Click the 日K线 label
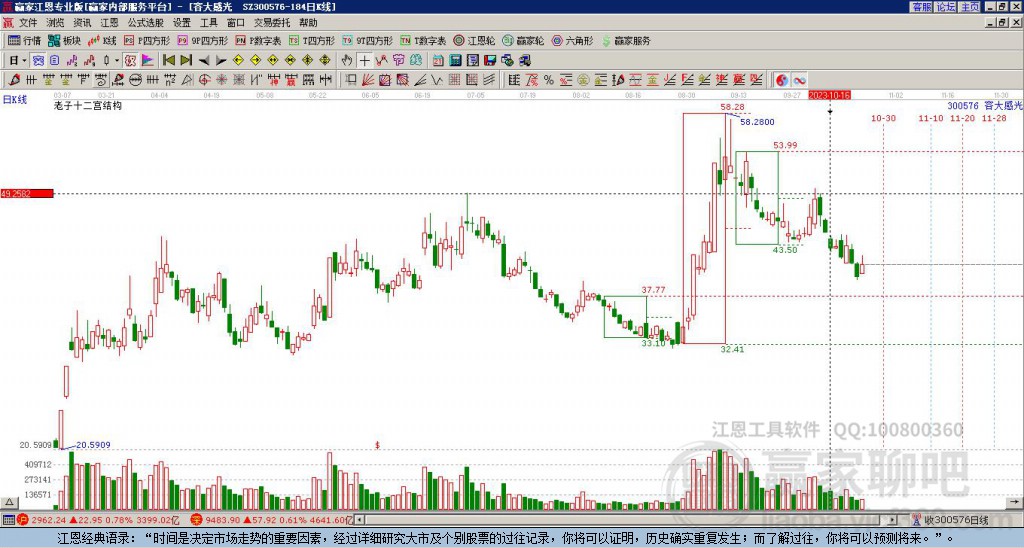1024x548 pixels. pos(14,99)
